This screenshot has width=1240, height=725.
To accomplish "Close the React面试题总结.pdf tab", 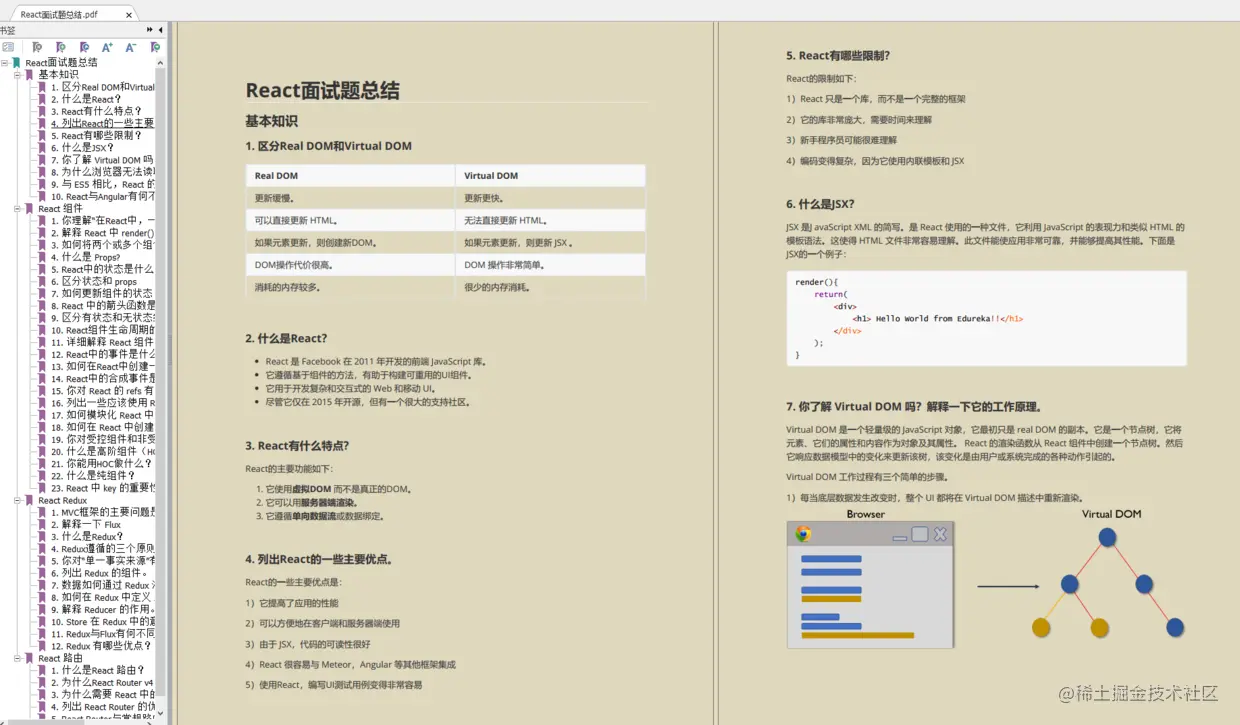I will (x=129, y=15).
